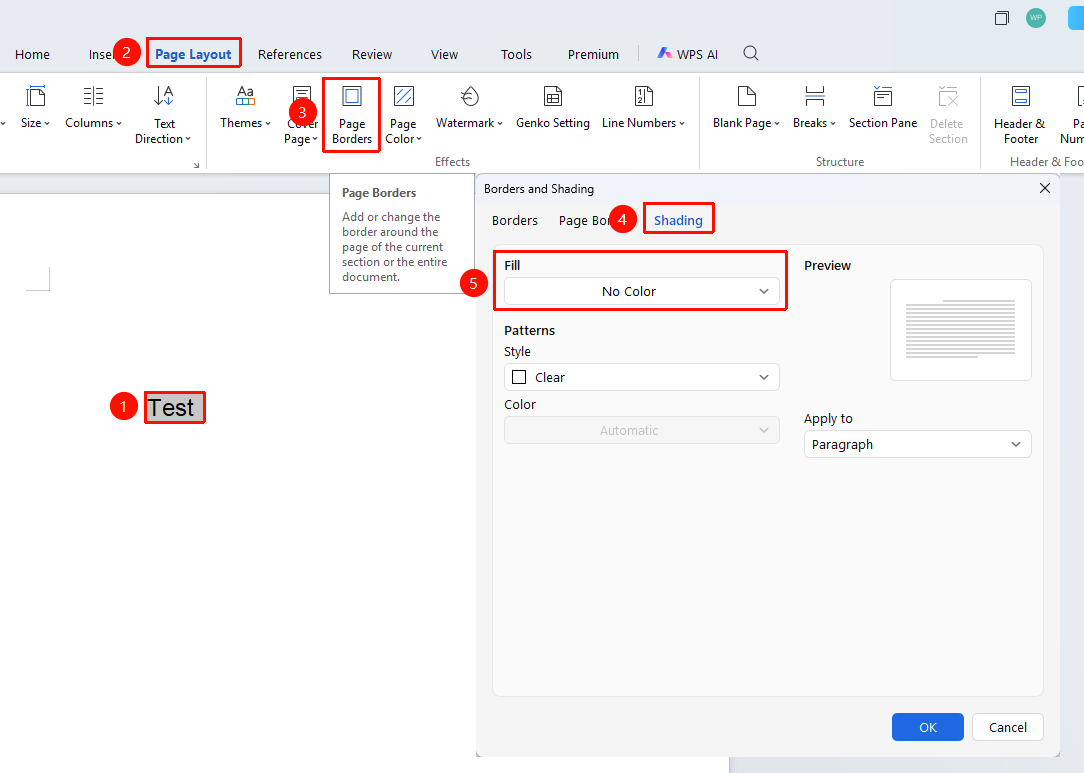The width and height of the screenshot is (1084, 773).
Task: Open the pattern Style dropdown
Action: coord(642,378)
